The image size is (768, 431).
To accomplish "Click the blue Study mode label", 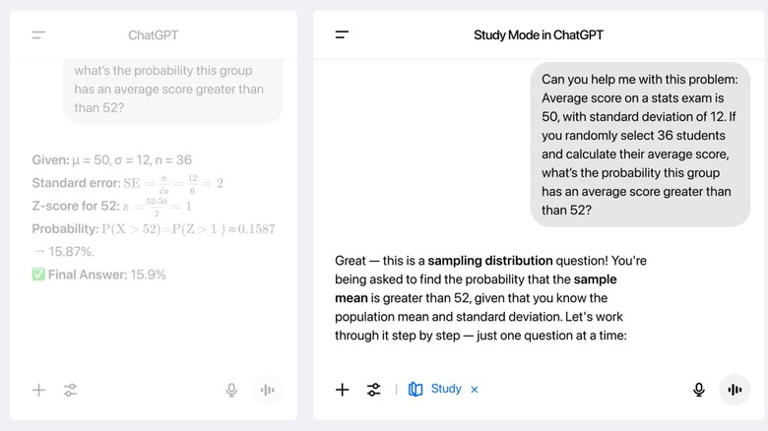I will coord(446,389).
